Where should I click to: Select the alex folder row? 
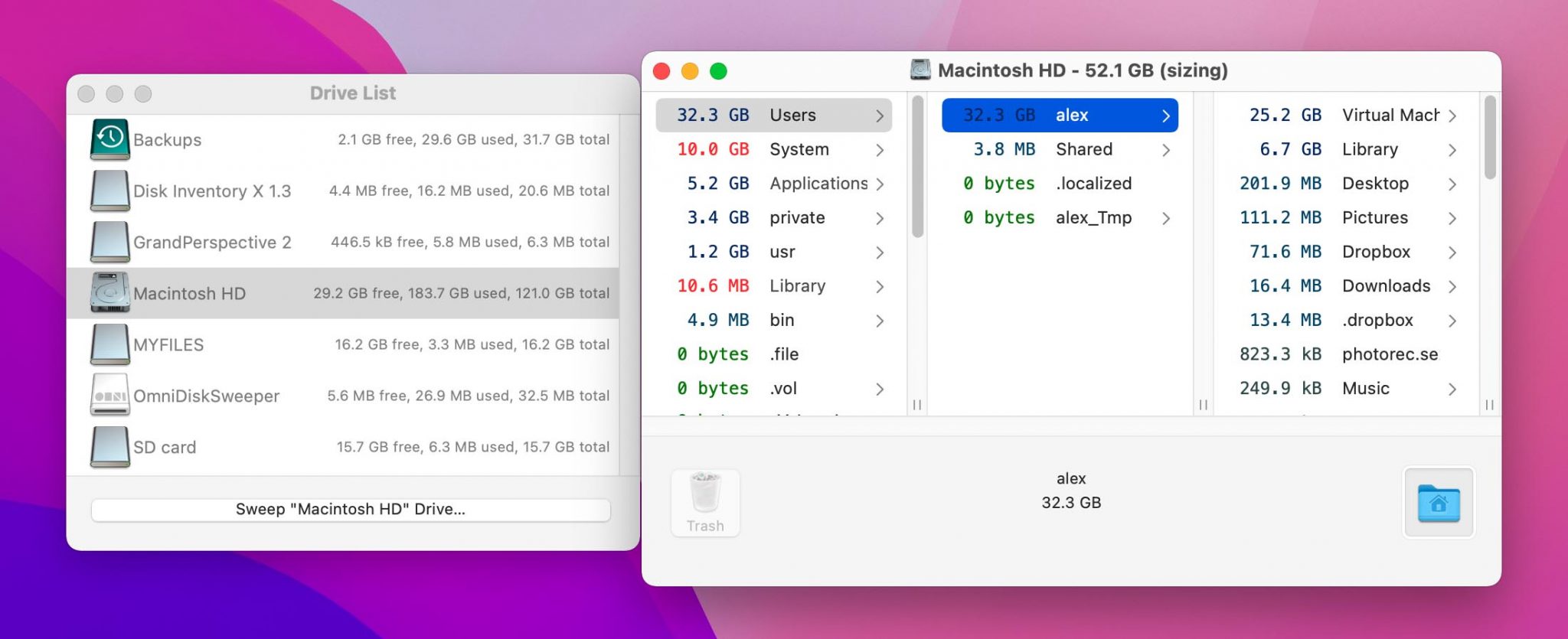pyautogui.click(x=1060, y=115)
